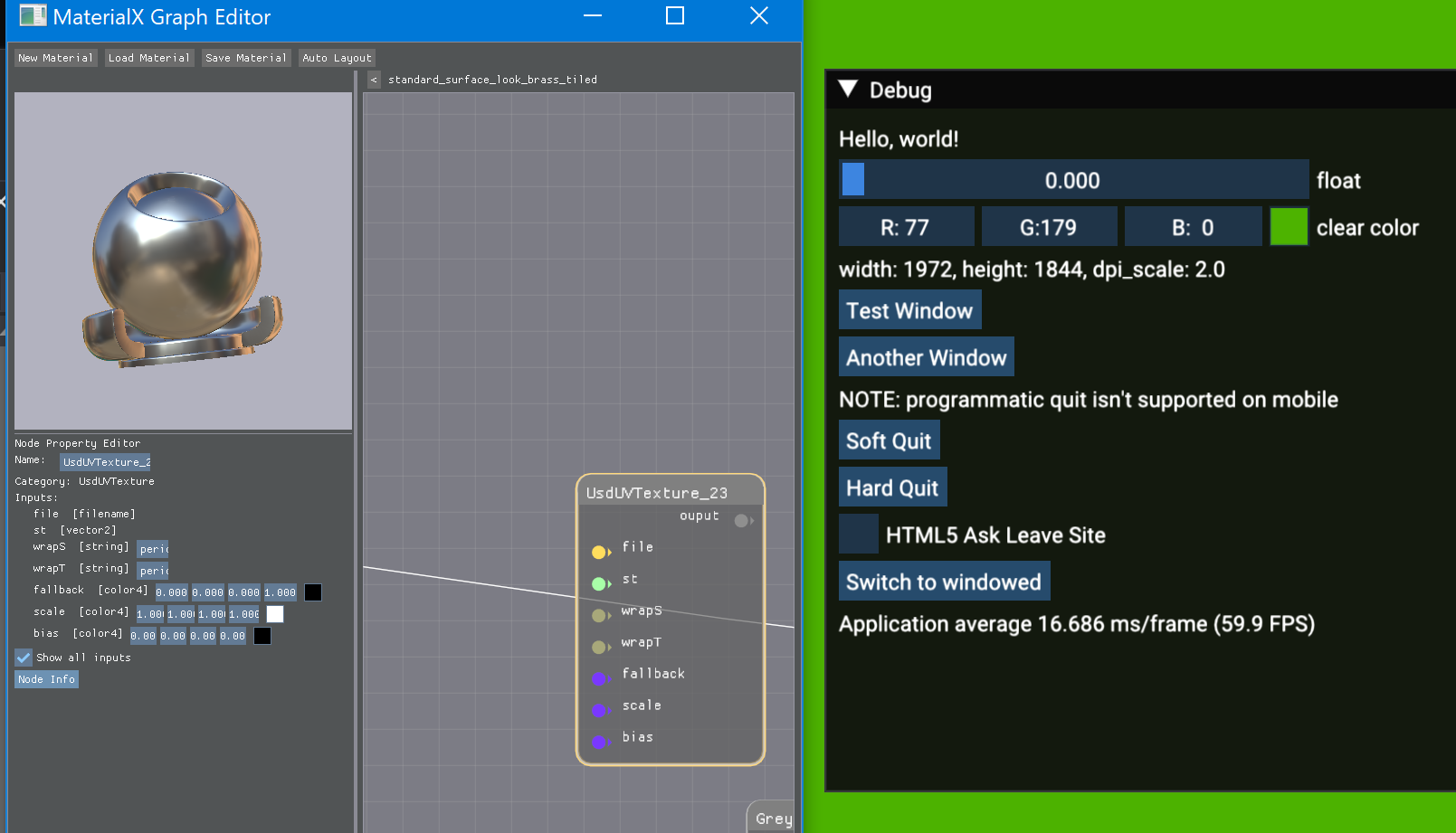Click the green st input pin on the node
This screenshot has height=833, width=1456.
coord(601,583)
